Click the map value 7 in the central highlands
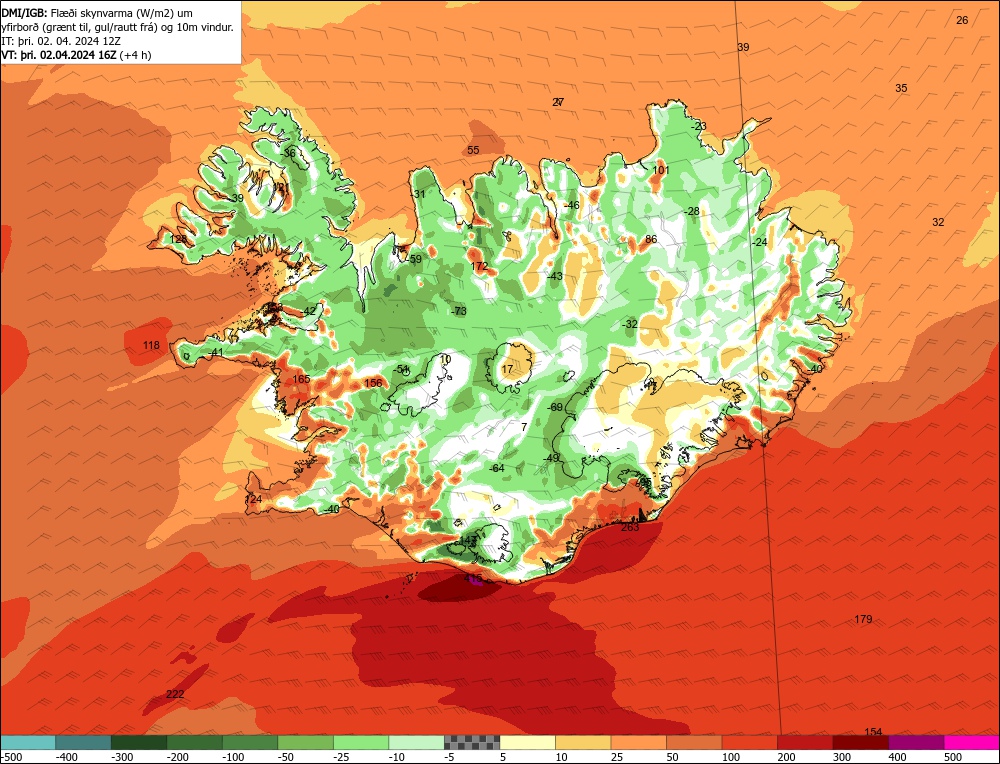 point(524,427)
